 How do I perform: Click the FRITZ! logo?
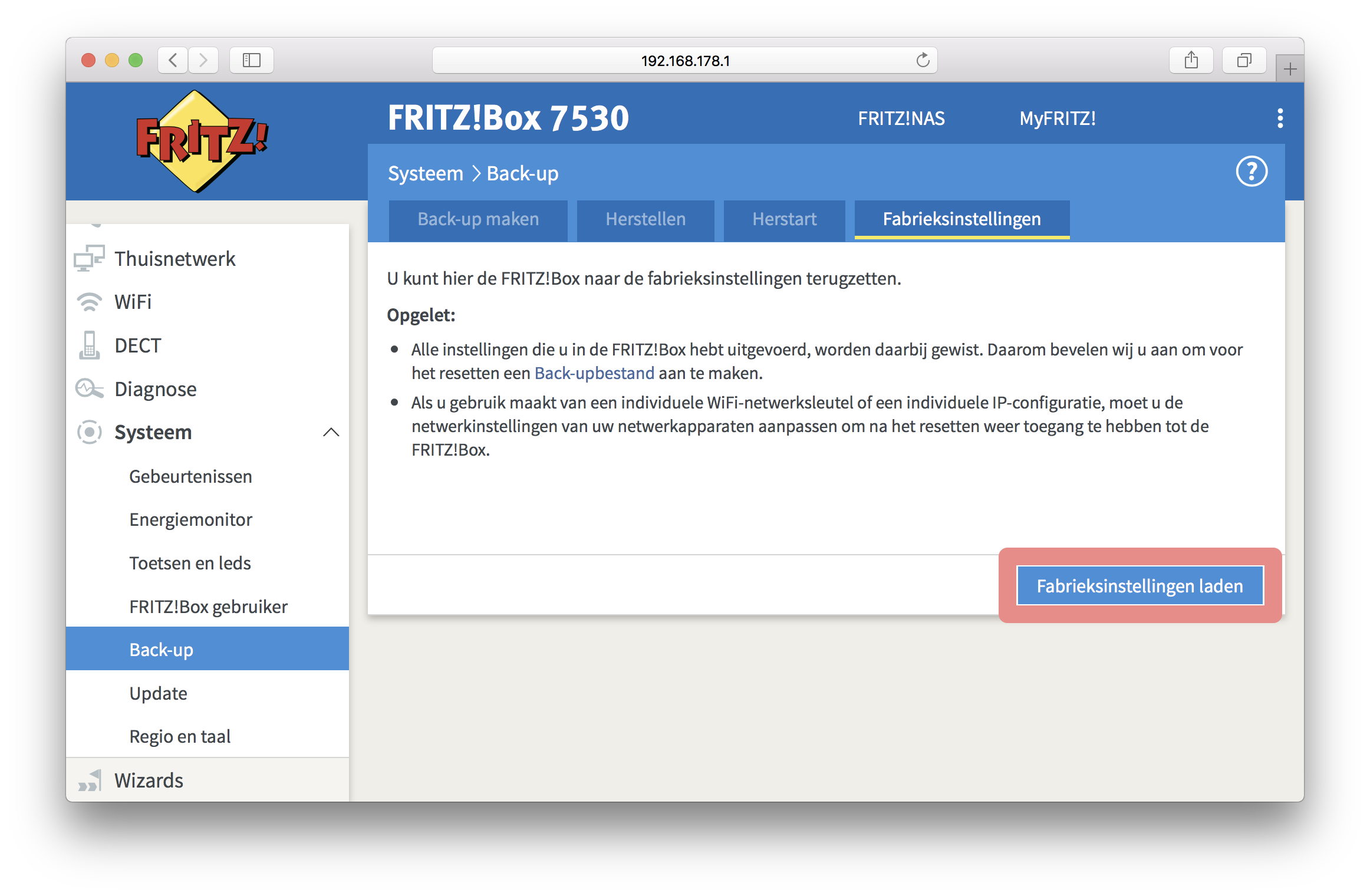202,141
